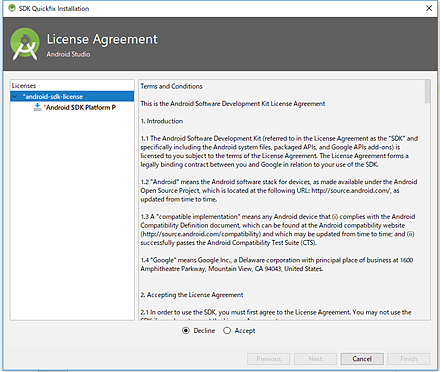Viewport: 440px width, 372px height.
Task: Click the License Agreement heading
Action: (102, 39)
